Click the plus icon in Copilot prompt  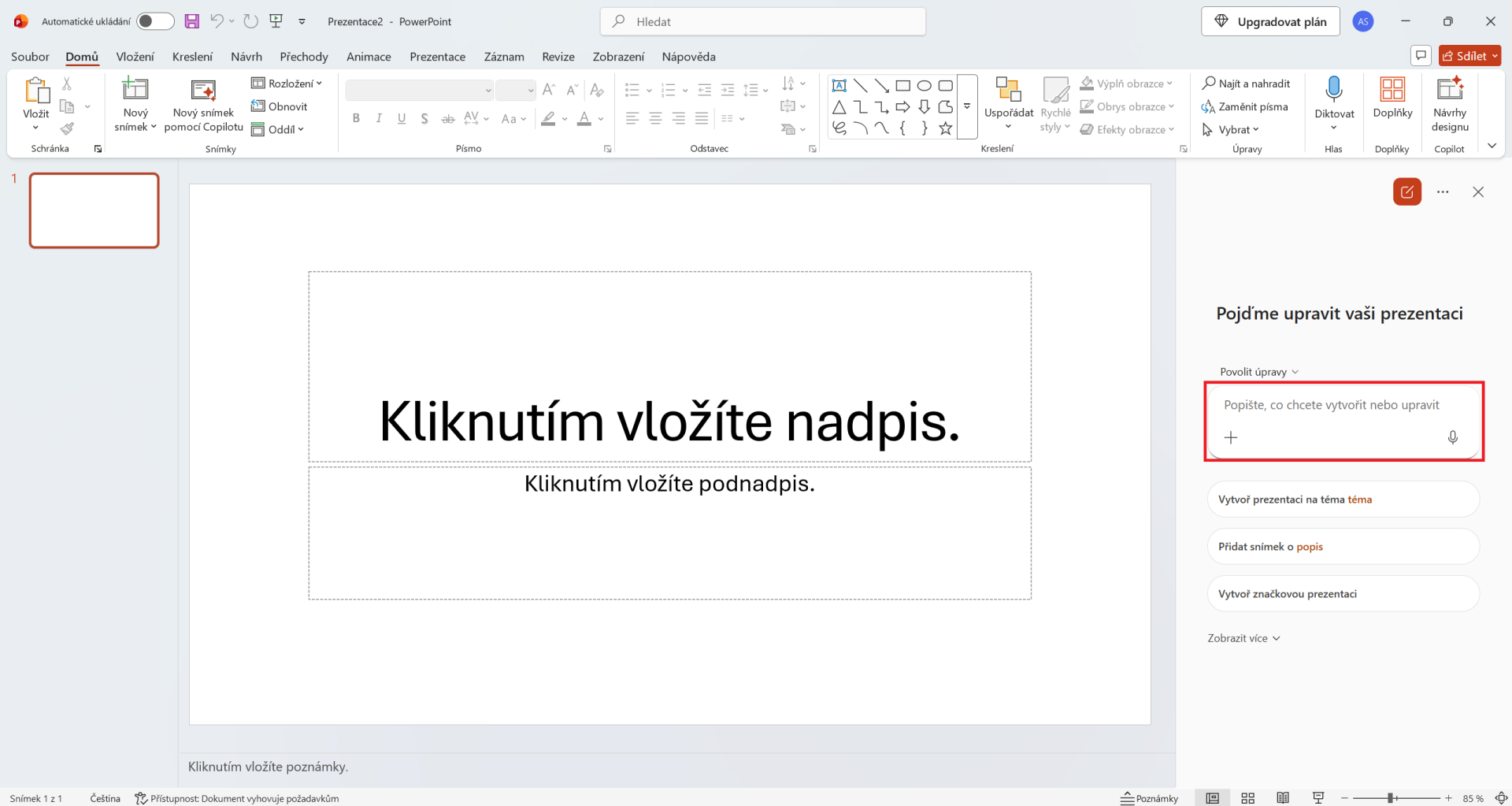1231,437
